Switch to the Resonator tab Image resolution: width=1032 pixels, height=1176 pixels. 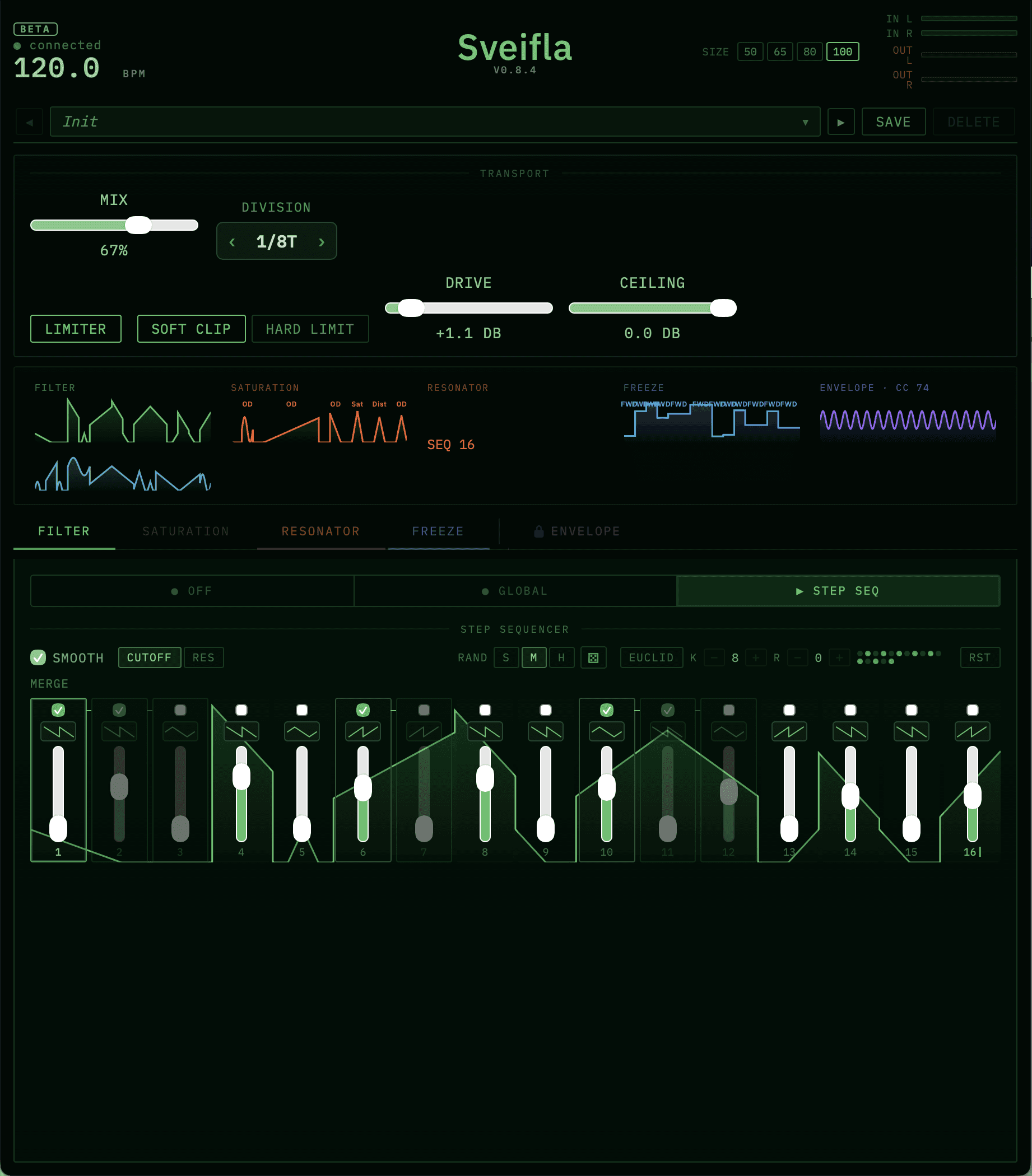pos(320,531)
